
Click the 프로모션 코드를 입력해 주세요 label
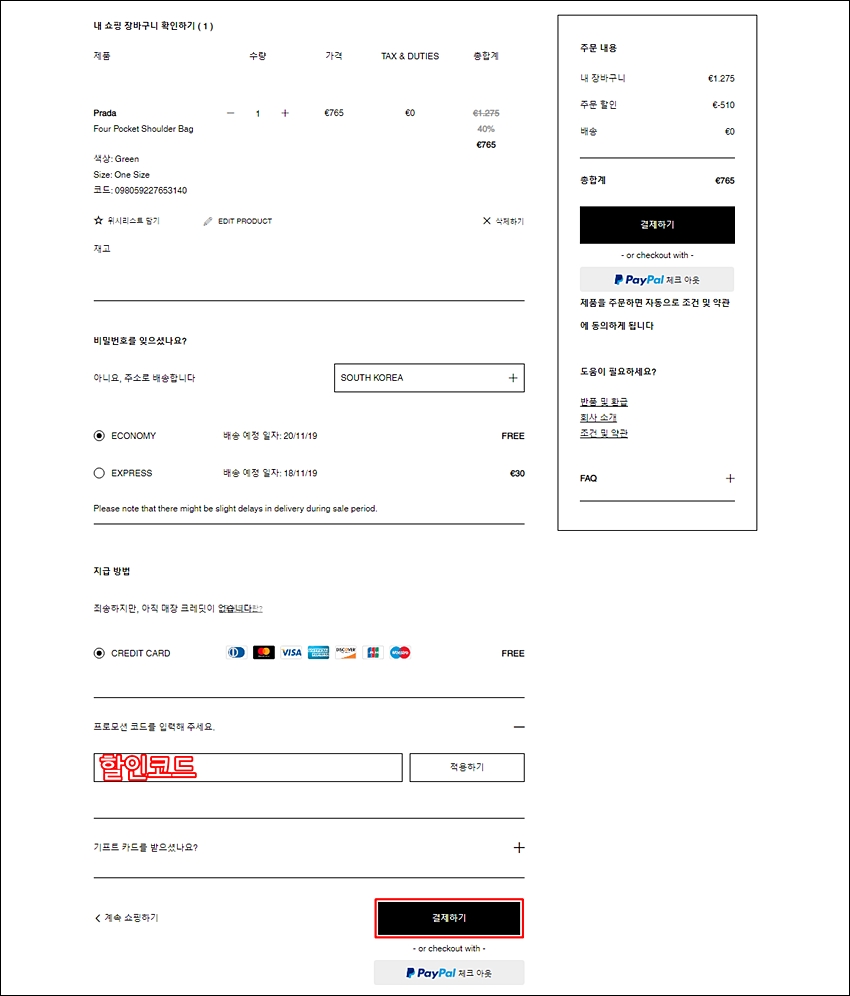[x=154, y=727]
